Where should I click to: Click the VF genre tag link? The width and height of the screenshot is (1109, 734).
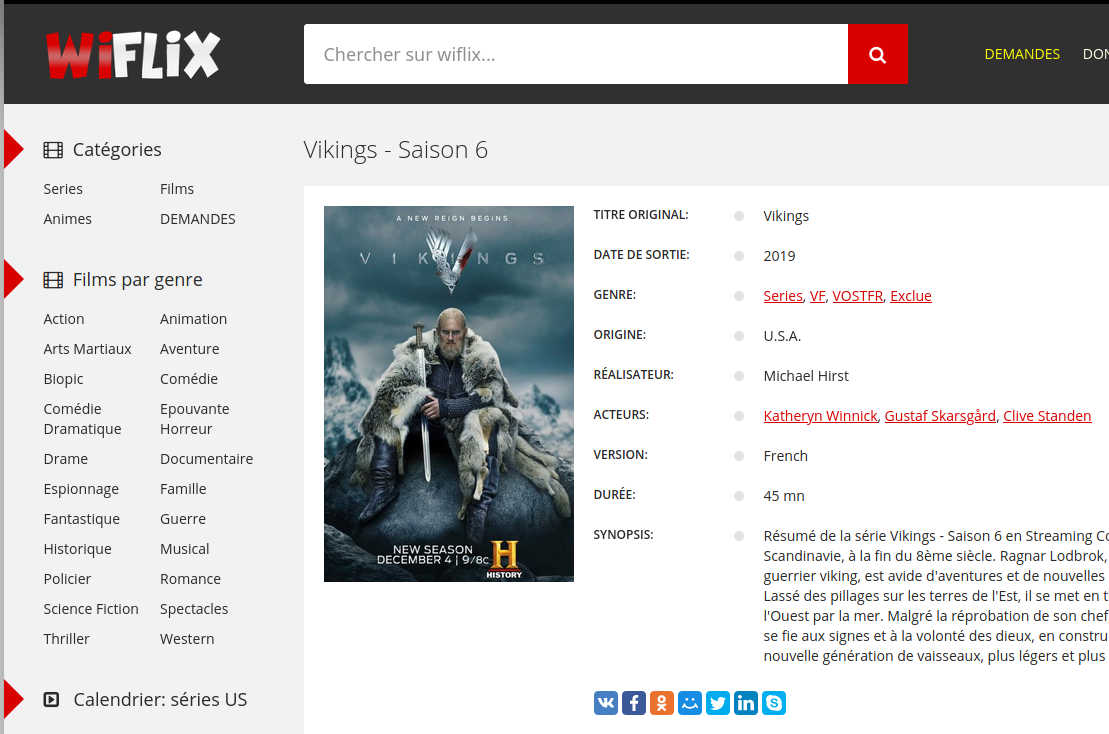point(817,296)
